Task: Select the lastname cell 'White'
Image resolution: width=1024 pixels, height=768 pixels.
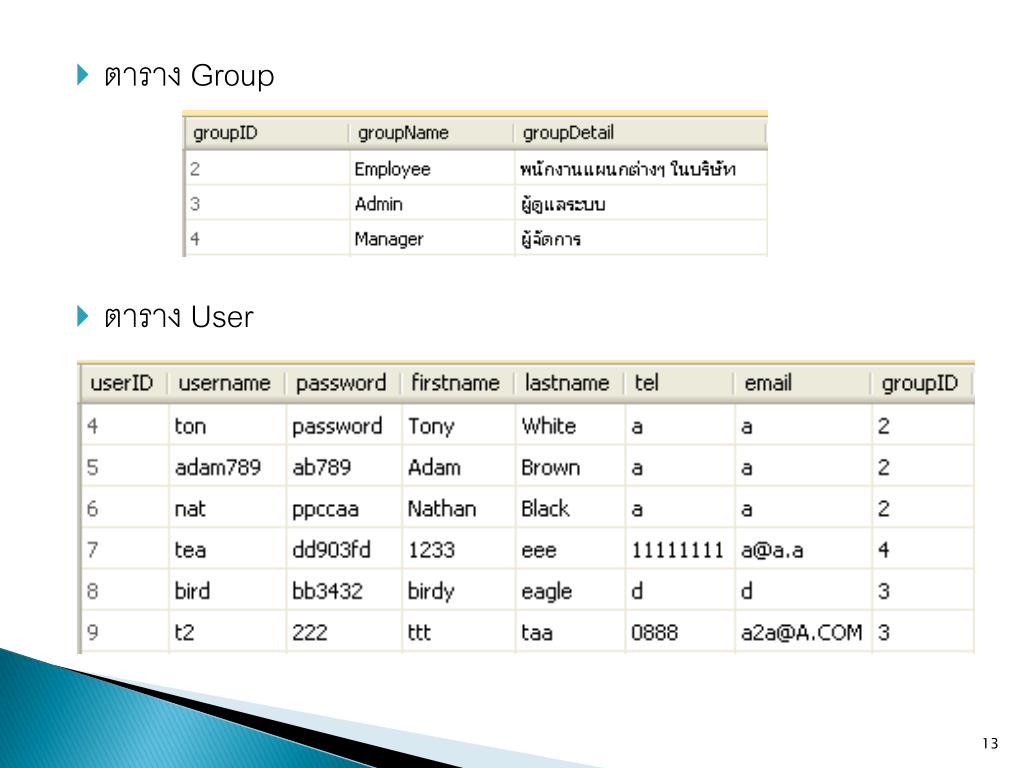Action: point(570,426)
